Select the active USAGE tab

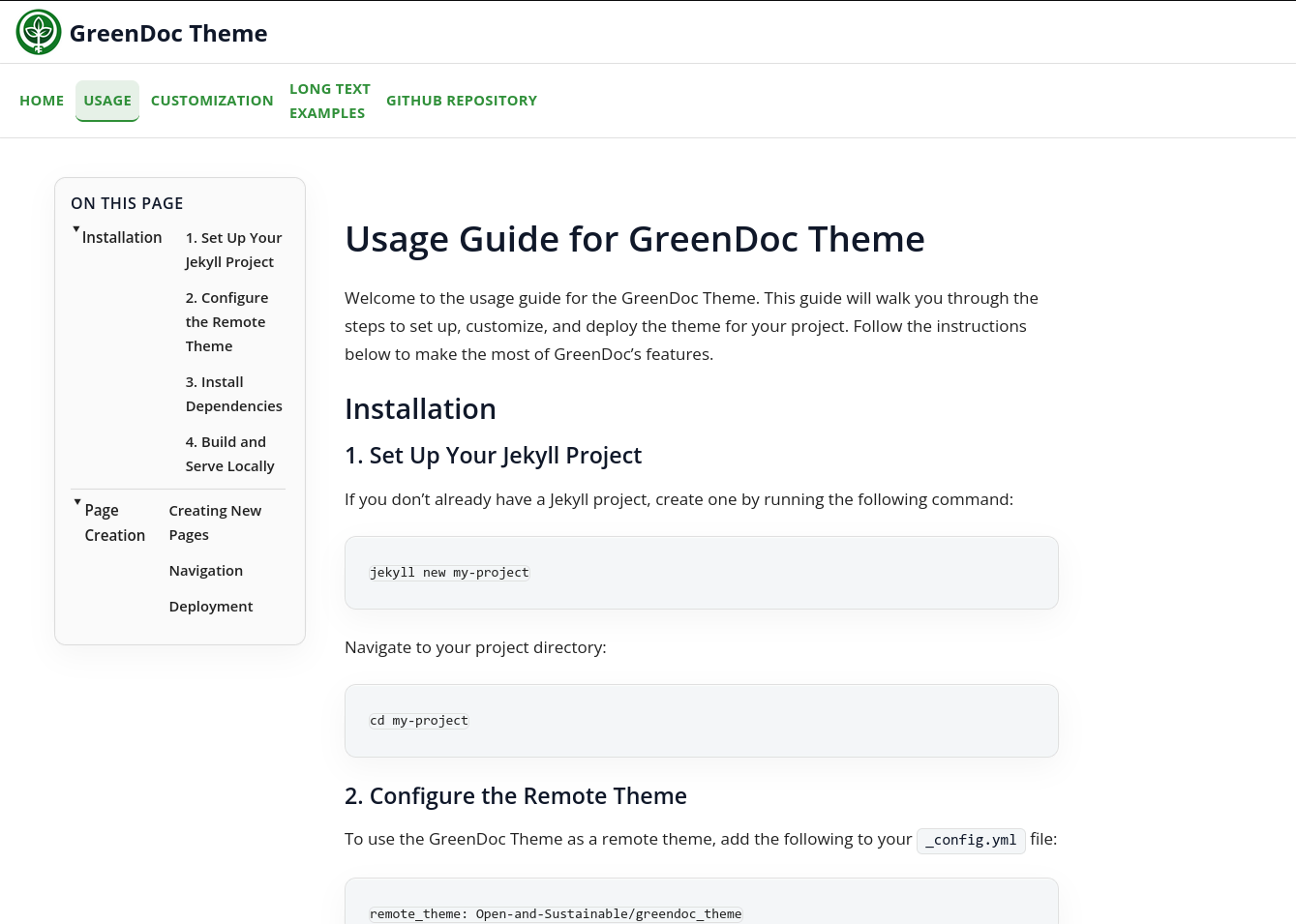[106, 101]
